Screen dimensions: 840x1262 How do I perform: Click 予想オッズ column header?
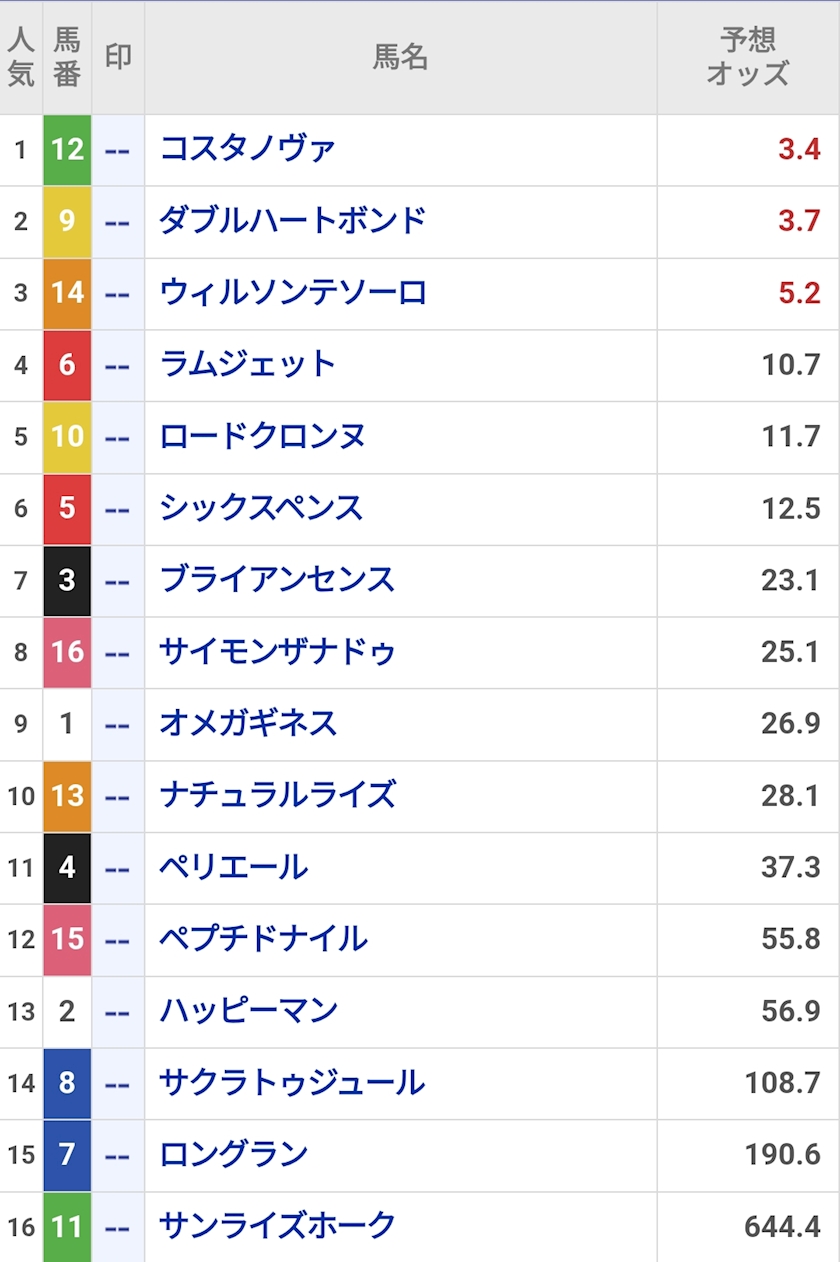coord(747,57)
